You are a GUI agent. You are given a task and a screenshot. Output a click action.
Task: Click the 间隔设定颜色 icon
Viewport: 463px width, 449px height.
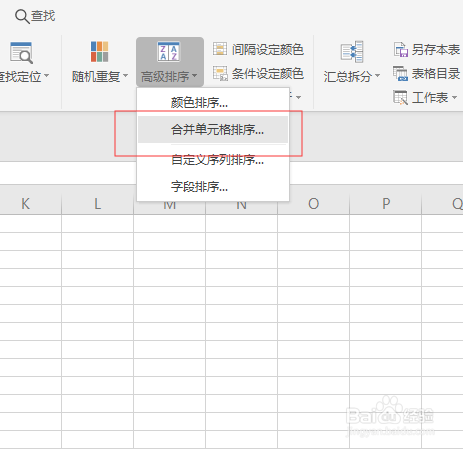(x=220, y=49)
